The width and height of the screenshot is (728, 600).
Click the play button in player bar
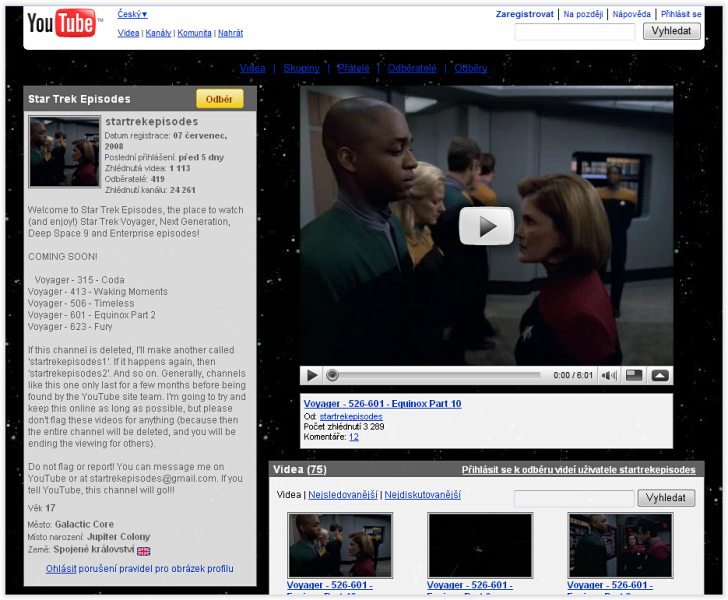[x=312, y=375]
